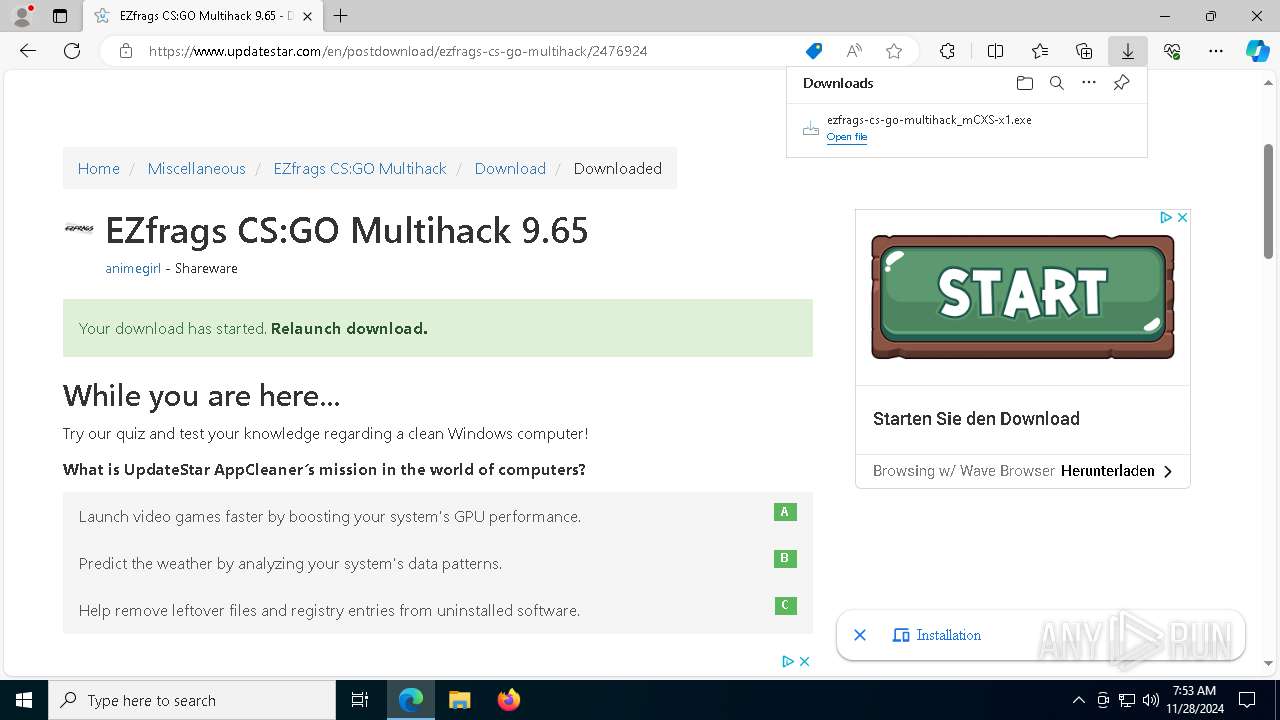The width and height of the screenshot is (1280, 720).
Task: Open Task View on taskbar
Action: pyautogui.click(x=360, y=700)
